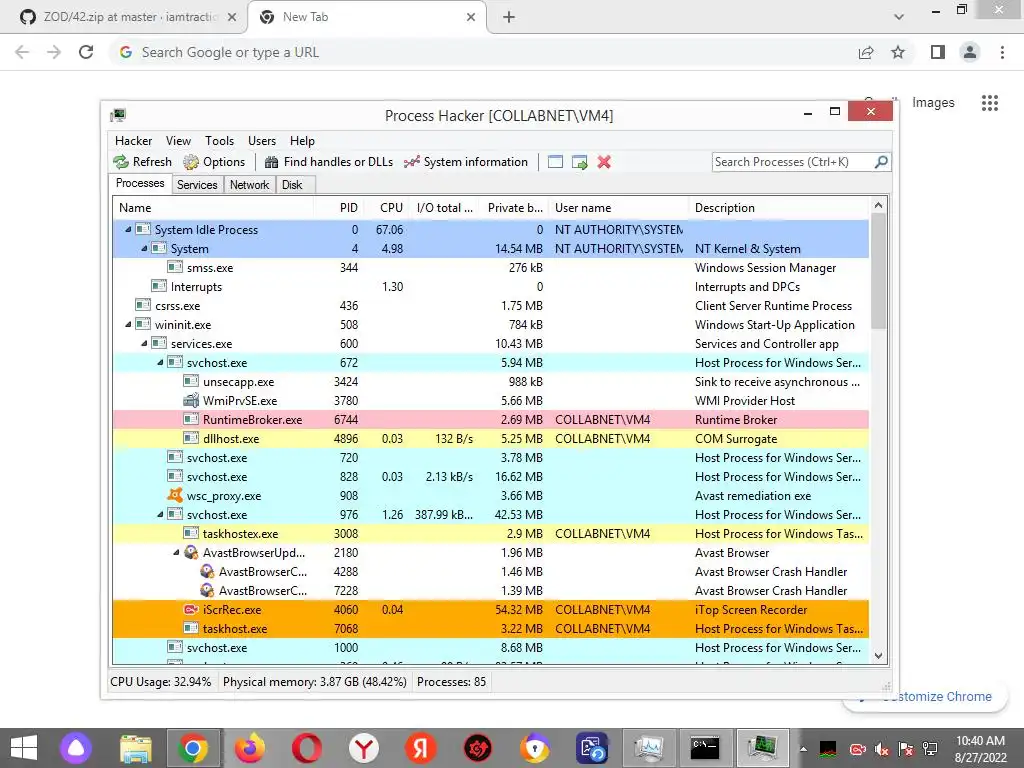The width and height of the screenshot is (1024, 768).
Task: Open the View menu
Action: click(178, 141)
